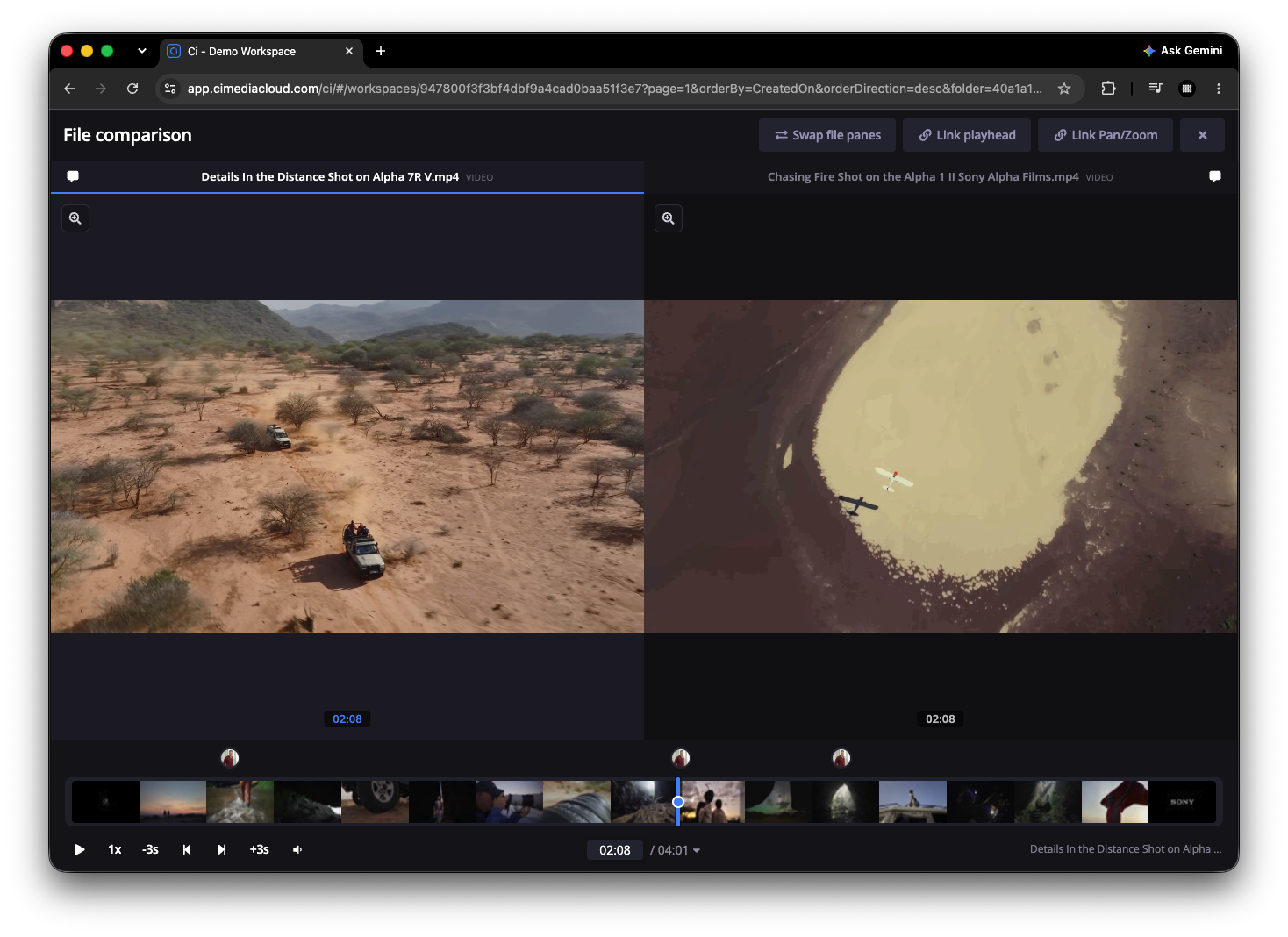The width and height of the screenshot is (1288, 937).
Task: Open the media control icon in the toolbar
Action: pyautogui.click(x=1156, y=89)
